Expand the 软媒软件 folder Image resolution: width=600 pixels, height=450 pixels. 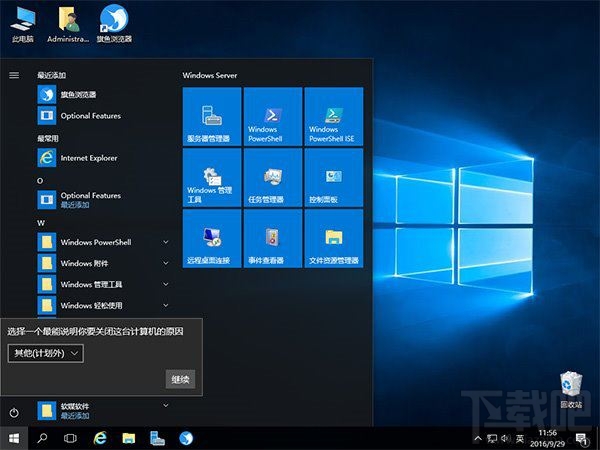pyautogui.click(x=103, y=410)
